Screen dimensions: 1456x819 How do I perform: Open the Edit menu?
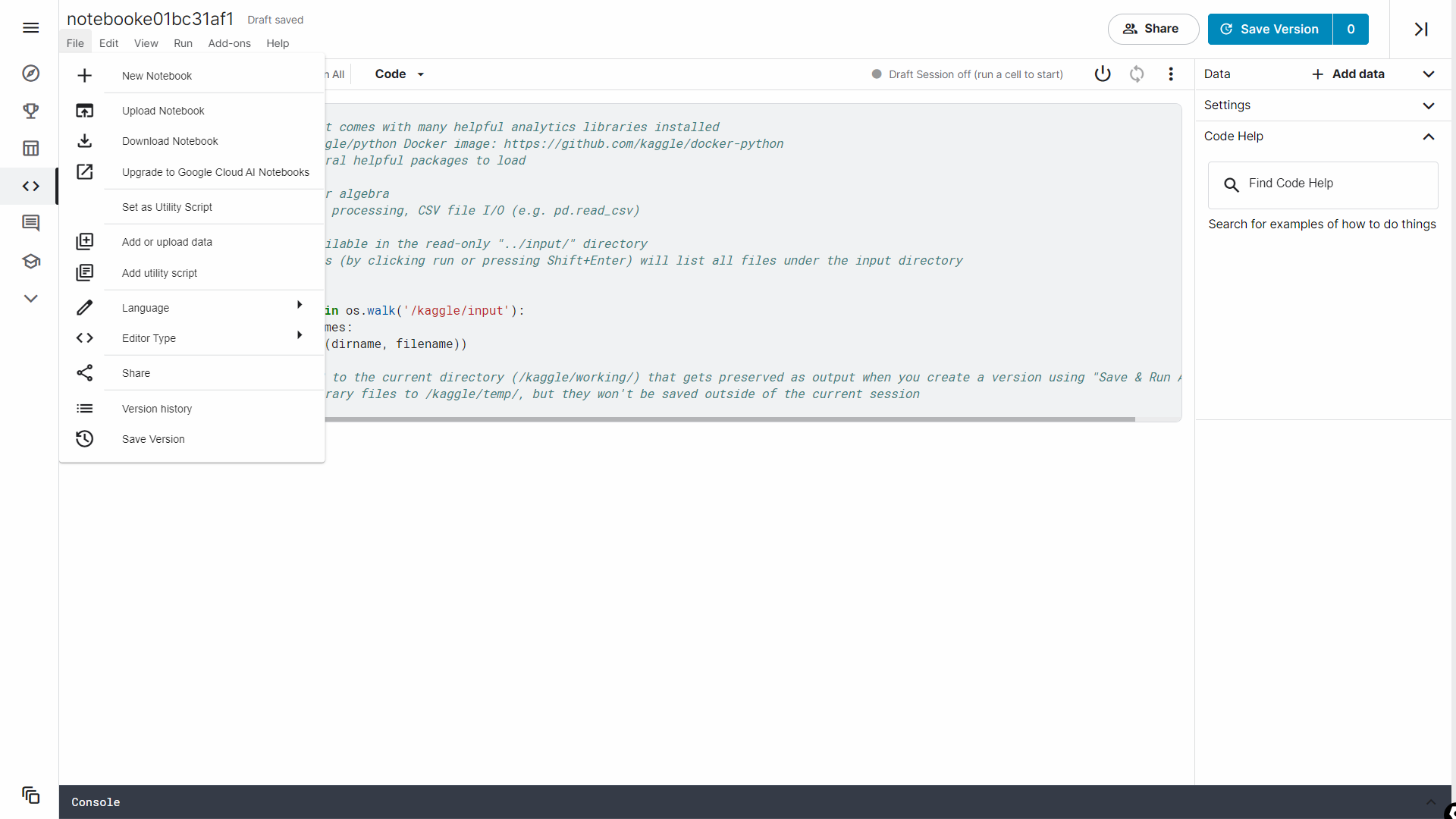(108, 43)
